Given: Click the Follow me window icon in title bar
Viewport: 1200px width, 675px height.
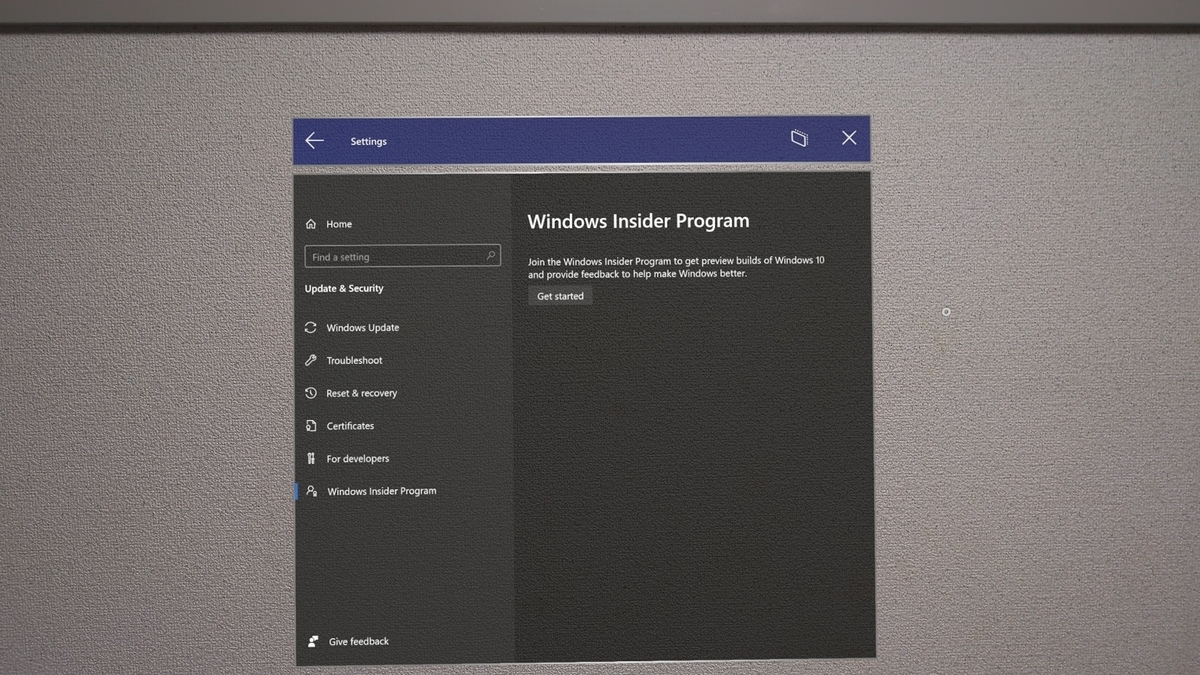Looking at the screenshot, I should tap(799, 138).
